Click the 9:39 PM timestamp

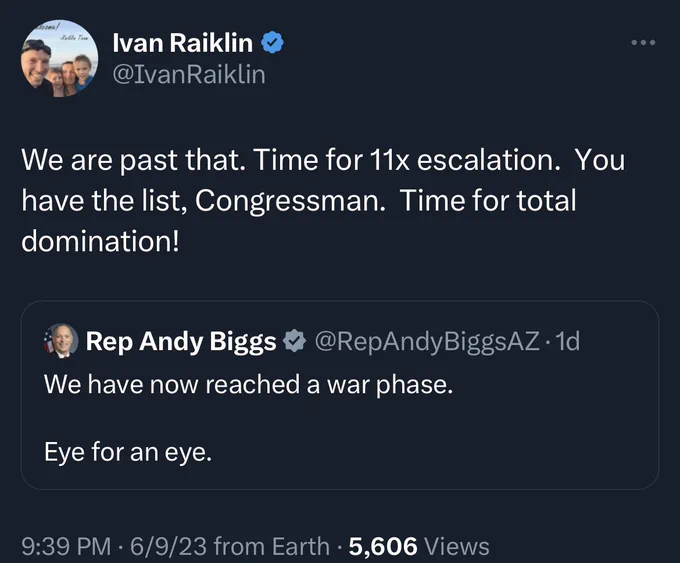66,546
